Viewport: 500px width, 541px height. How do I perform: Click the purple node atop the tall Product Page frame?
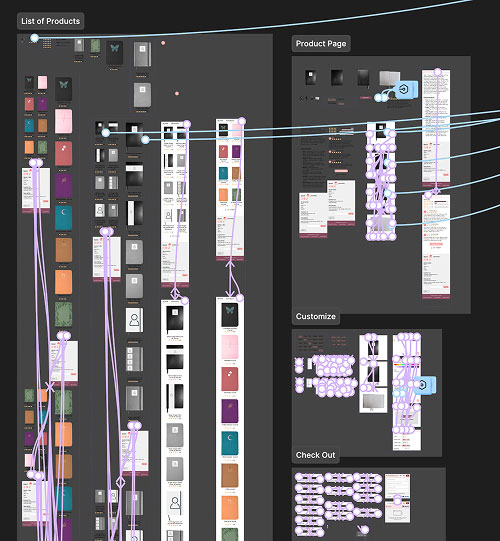click(438, 72)
